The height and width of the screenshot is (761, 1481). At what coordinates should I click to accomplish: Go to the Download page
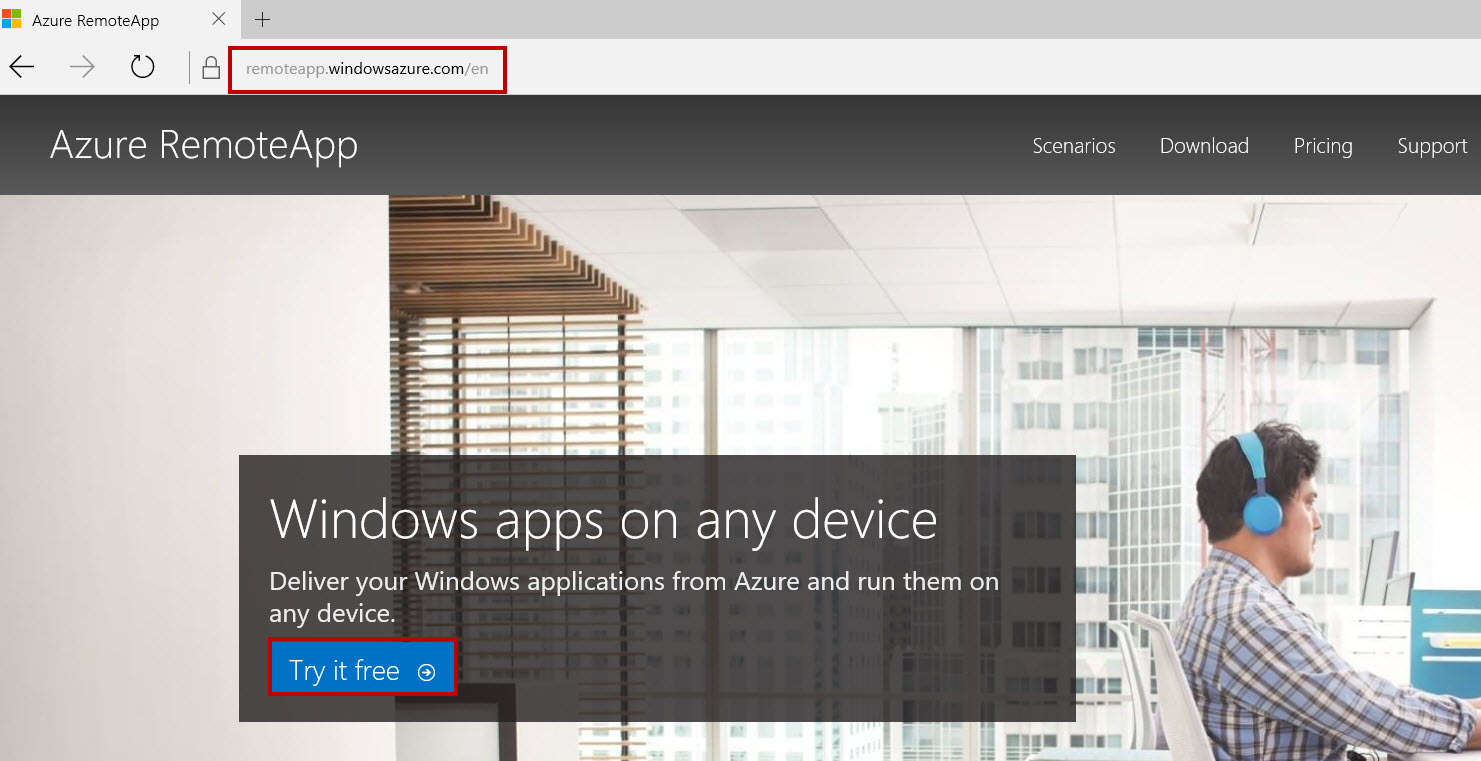point(1204,146)
